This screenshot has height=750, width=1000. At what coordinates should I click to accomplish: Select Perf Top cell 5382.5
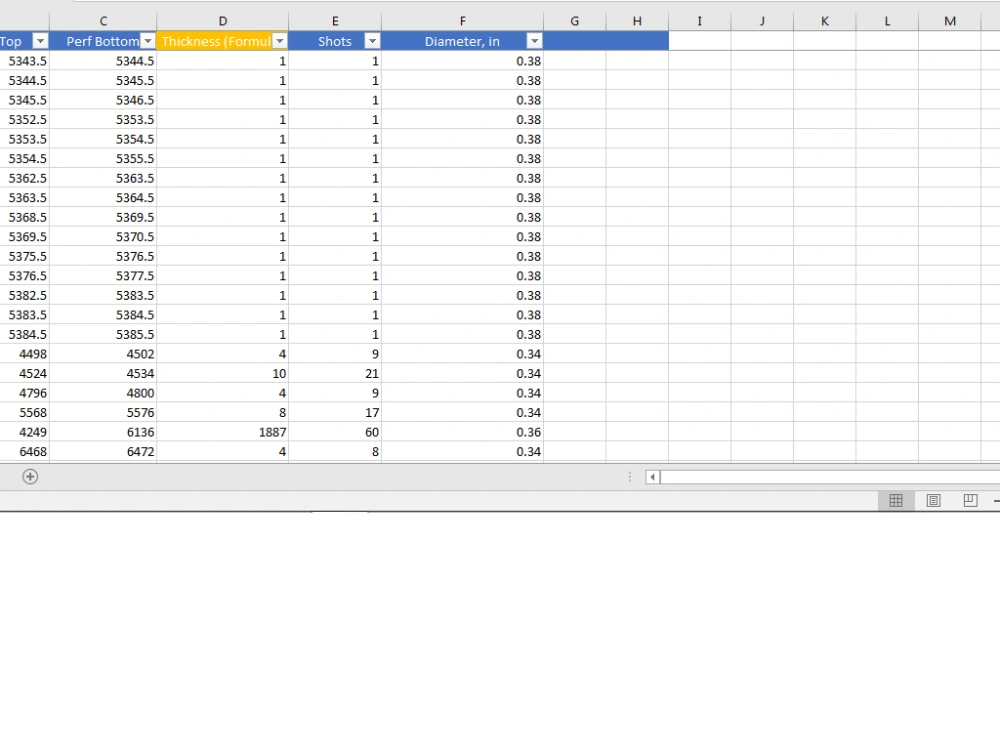24,296
